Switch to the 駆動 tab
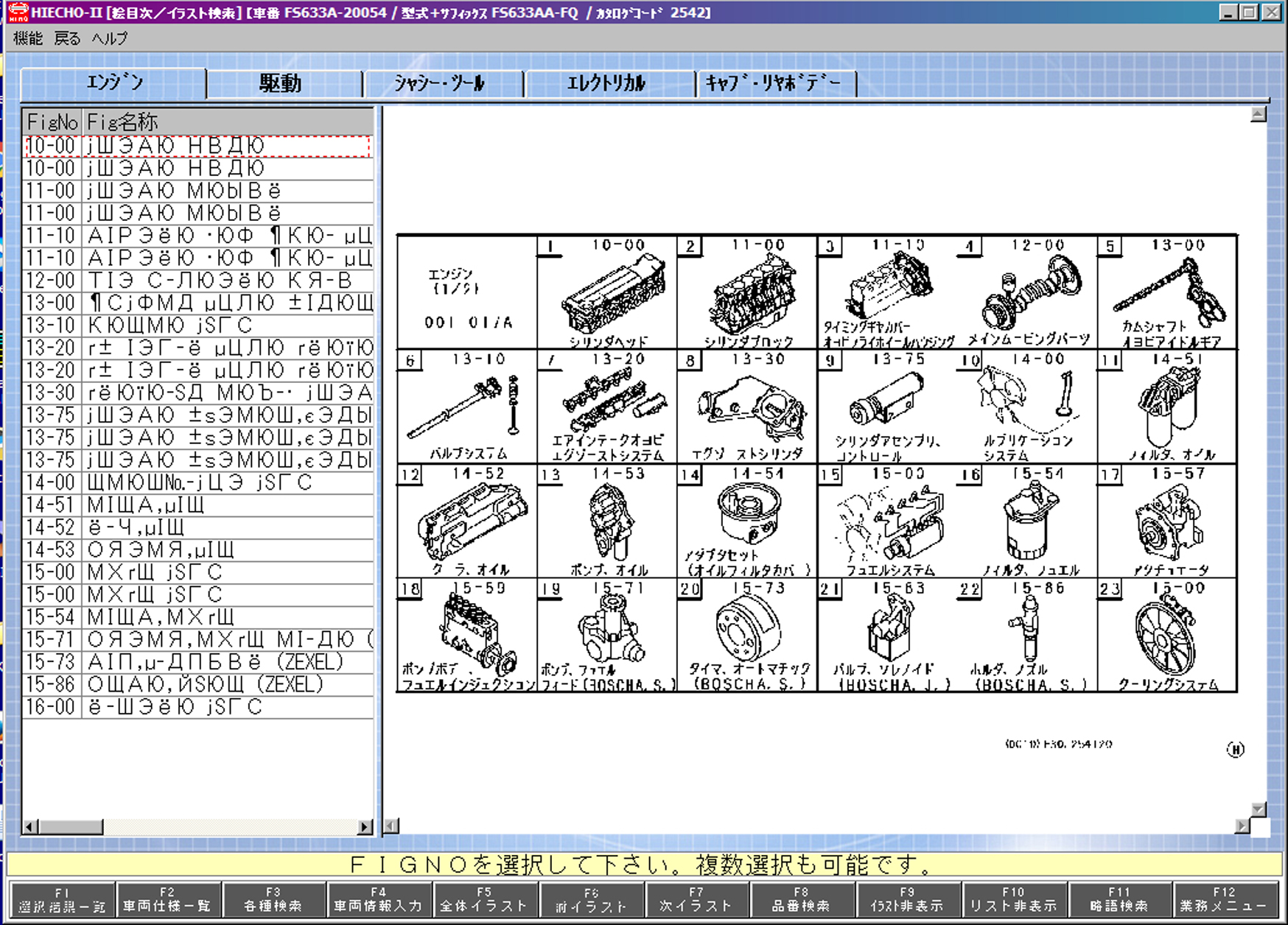Viewport: 1288px width, 925px height. tap(282, 83)
